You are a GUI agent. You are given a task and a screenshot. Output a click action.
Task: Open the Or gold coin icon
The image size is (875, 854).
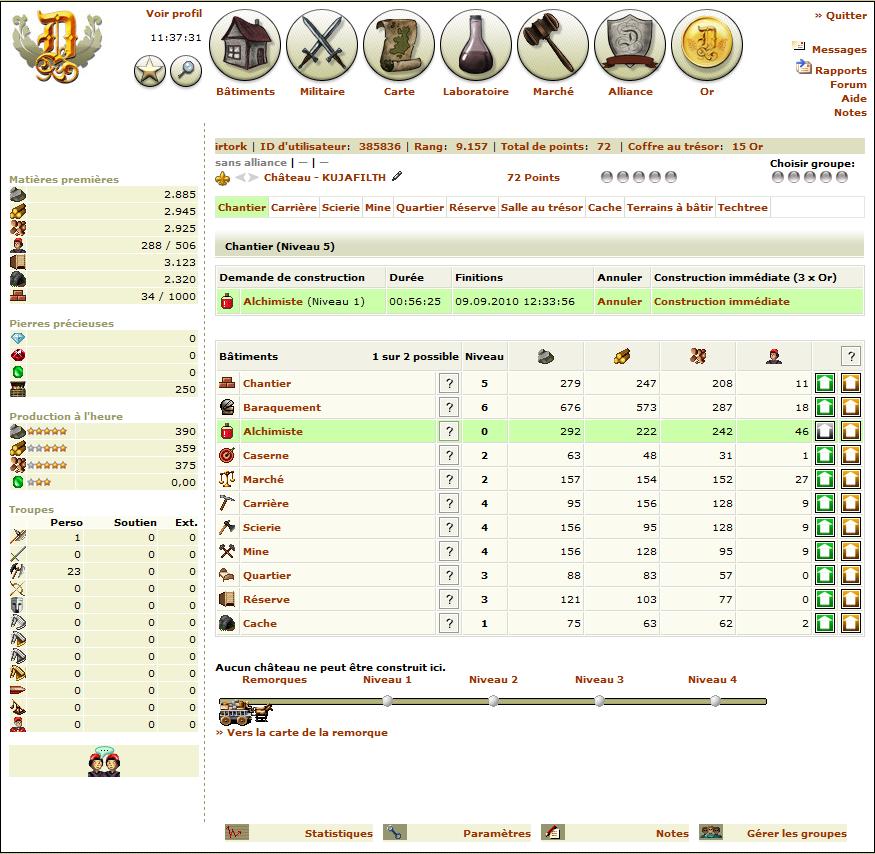click(707, 45)
